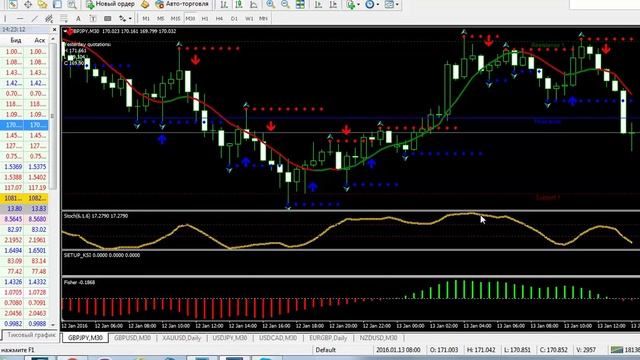Switch to candlestick chart display
Image resolution: width=640 pixels, height=360 pixels.
tap(239, 4)
